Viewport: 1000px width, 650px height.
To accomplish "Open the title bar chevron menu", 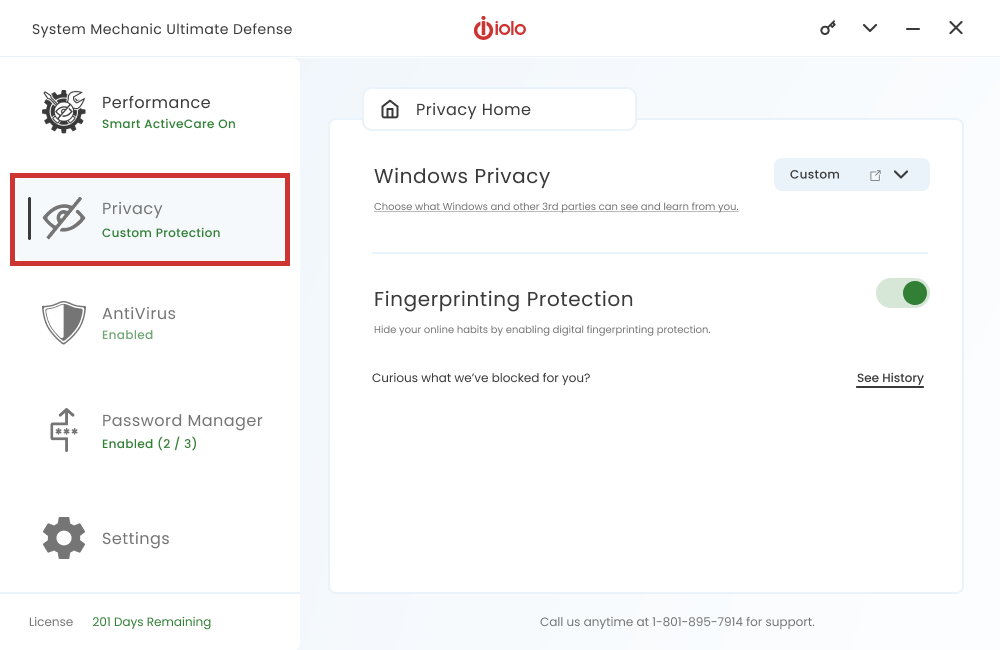I will (870, 28).
